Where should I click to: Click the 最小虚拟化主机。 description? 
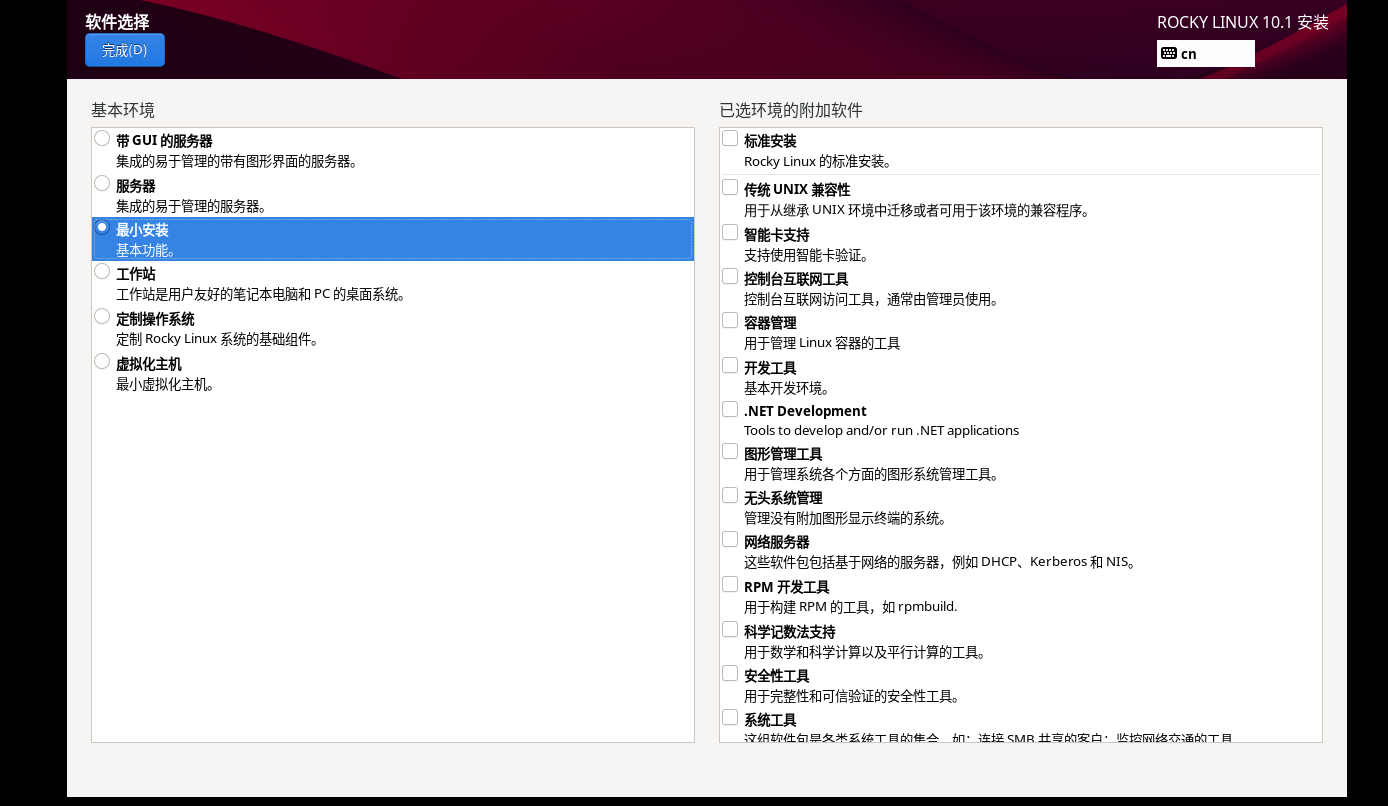(165, 384)
